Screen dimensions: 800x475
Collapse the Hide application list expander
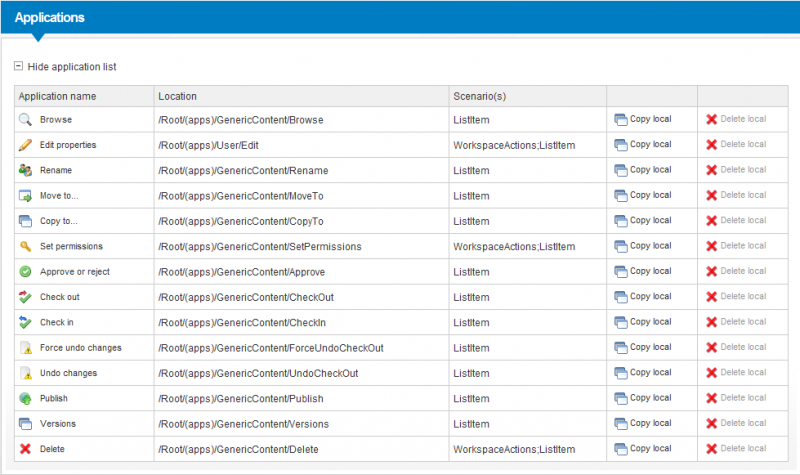tap(18, 66)
